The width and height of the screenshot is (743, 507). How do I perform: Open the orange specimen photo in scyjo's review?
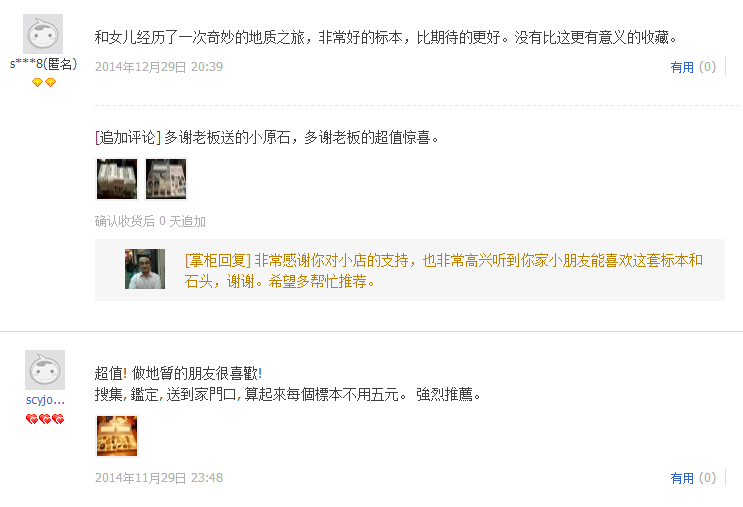point(117,436)
